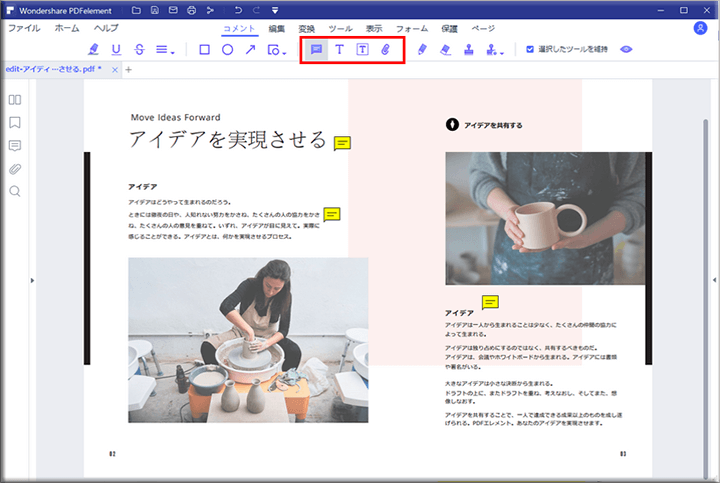Open the ファイル menu

[24, 28]
